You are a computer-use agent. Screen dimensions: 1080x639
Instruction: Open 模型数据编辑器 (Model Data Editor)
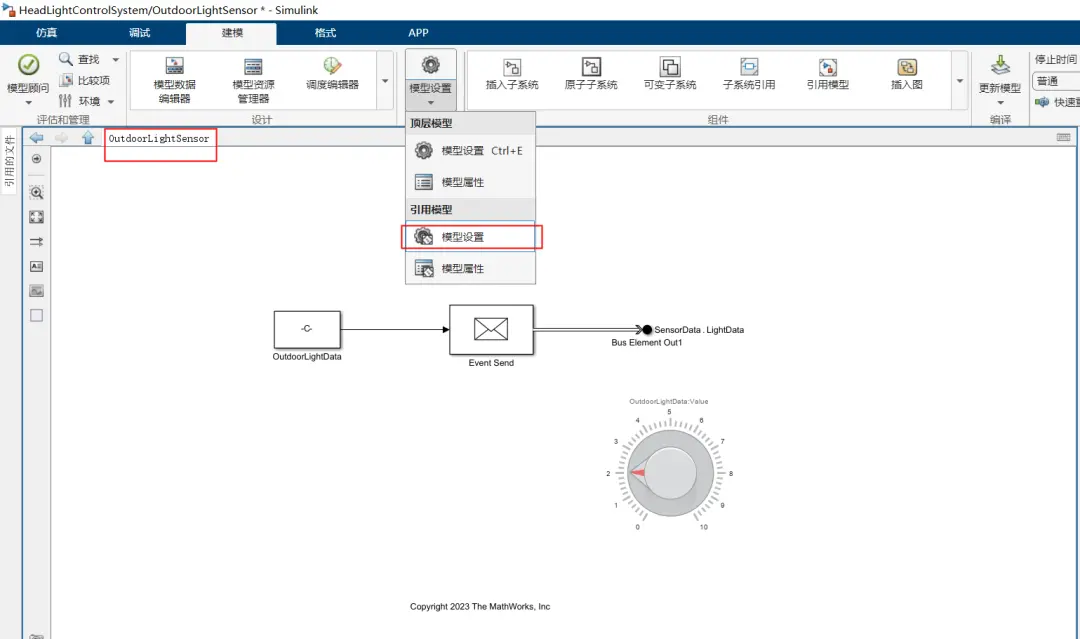(x=174, y=81)
